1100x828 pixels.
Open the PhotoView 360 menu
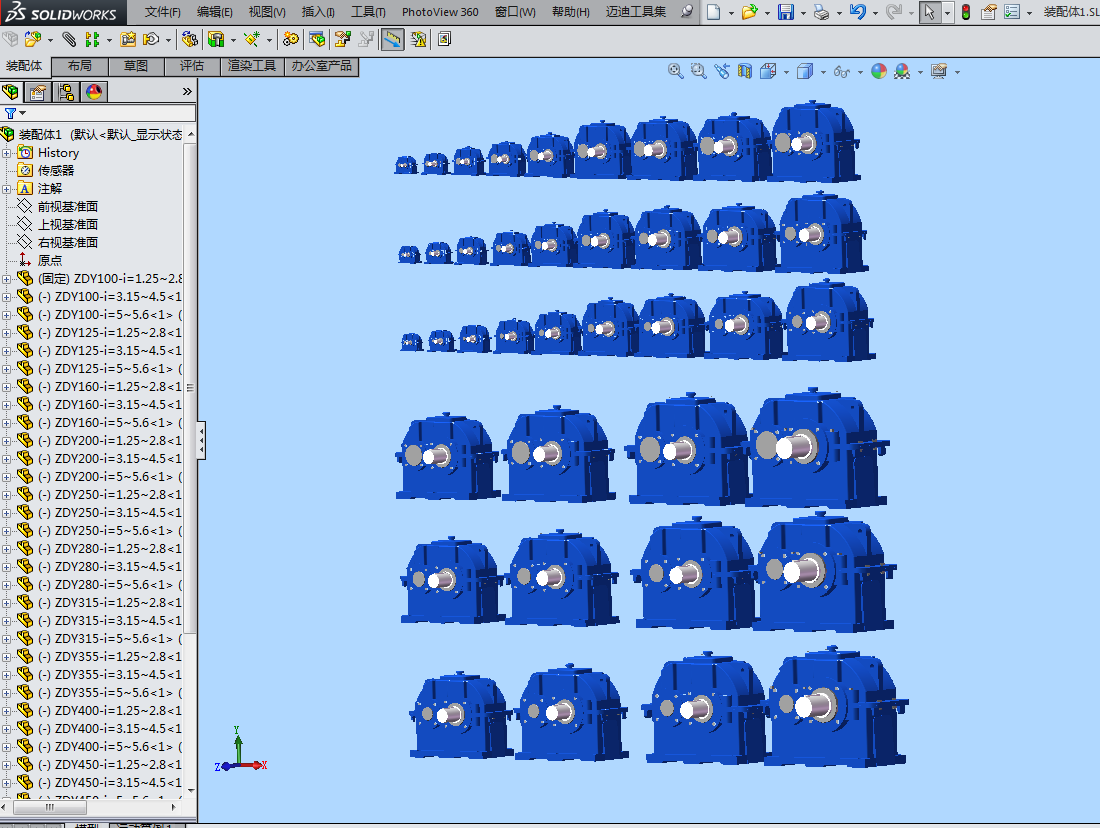[440, 12]
